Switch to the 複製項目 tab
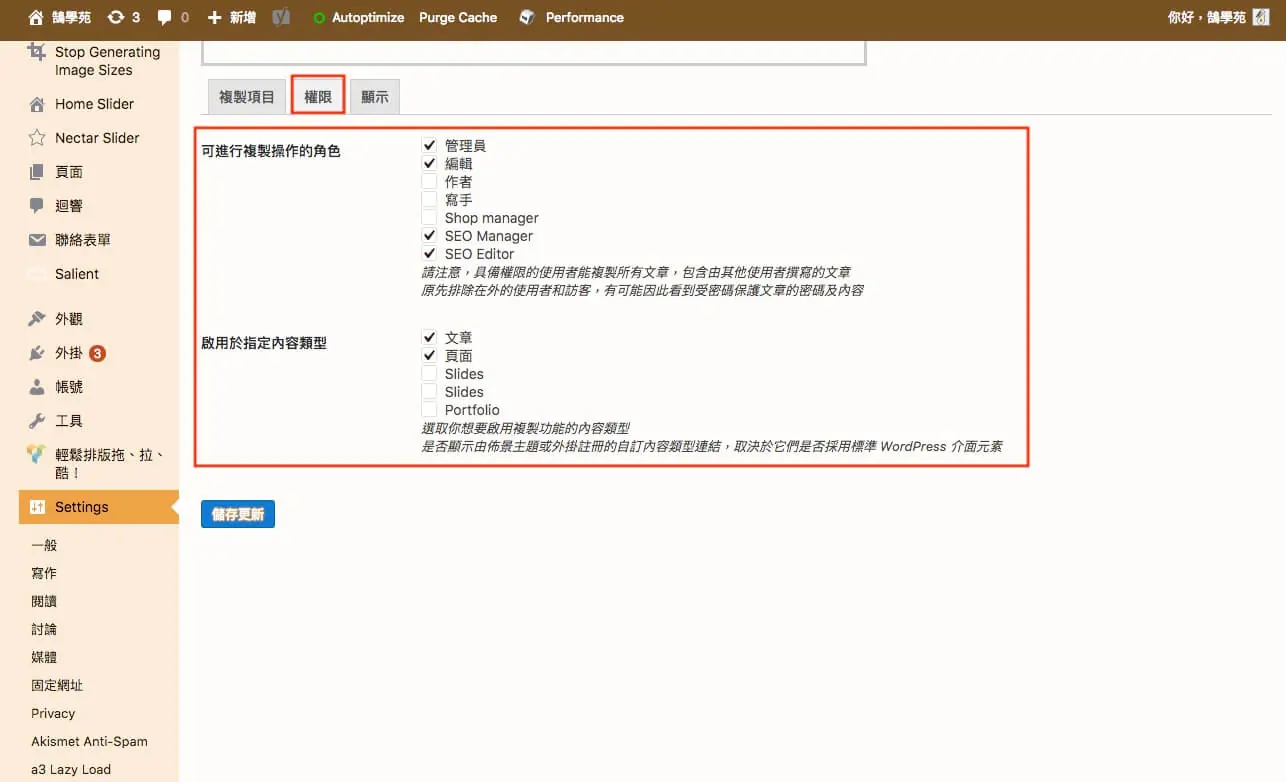 pos(246,97)
